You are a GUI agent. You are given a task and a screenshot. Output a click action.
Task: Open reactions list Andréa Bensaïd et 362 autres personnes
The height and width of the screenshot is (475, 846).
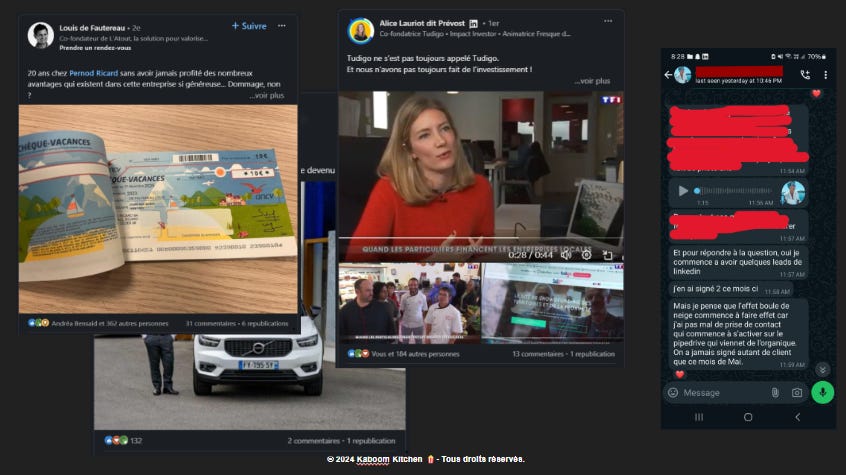[x=98, y=323]
